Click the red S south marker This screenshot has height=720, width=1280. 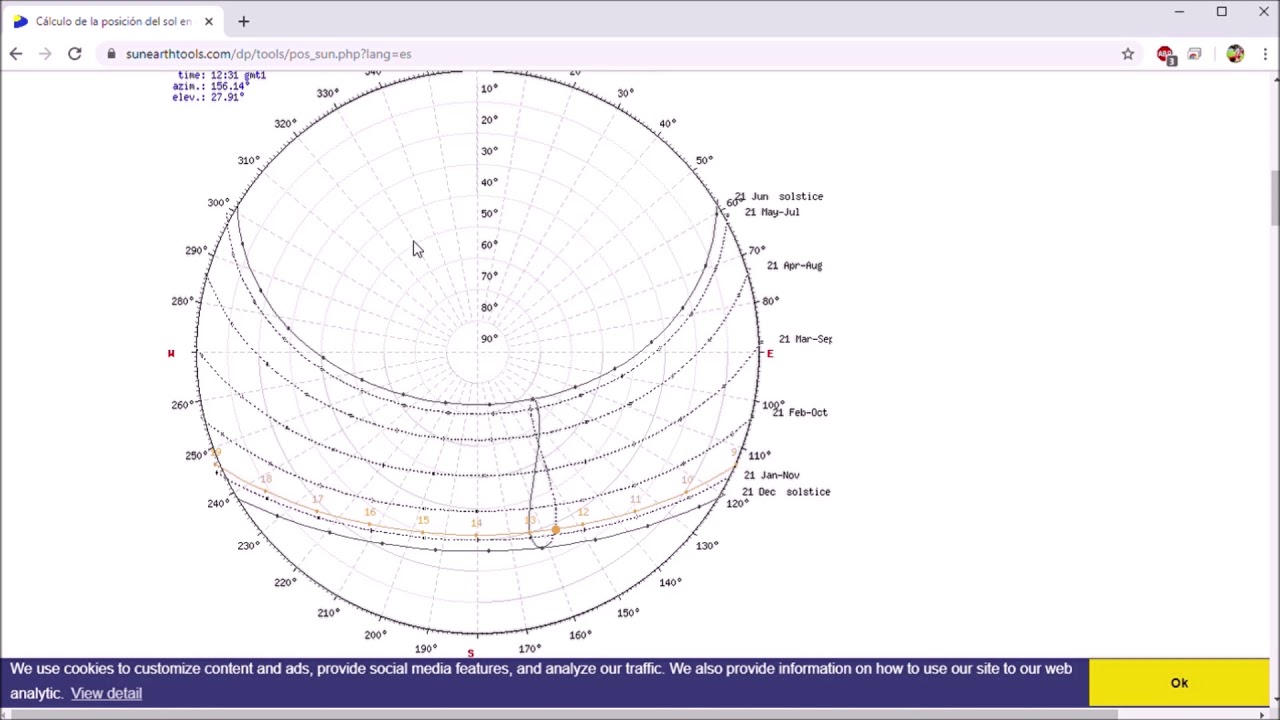tap(471, 653)
